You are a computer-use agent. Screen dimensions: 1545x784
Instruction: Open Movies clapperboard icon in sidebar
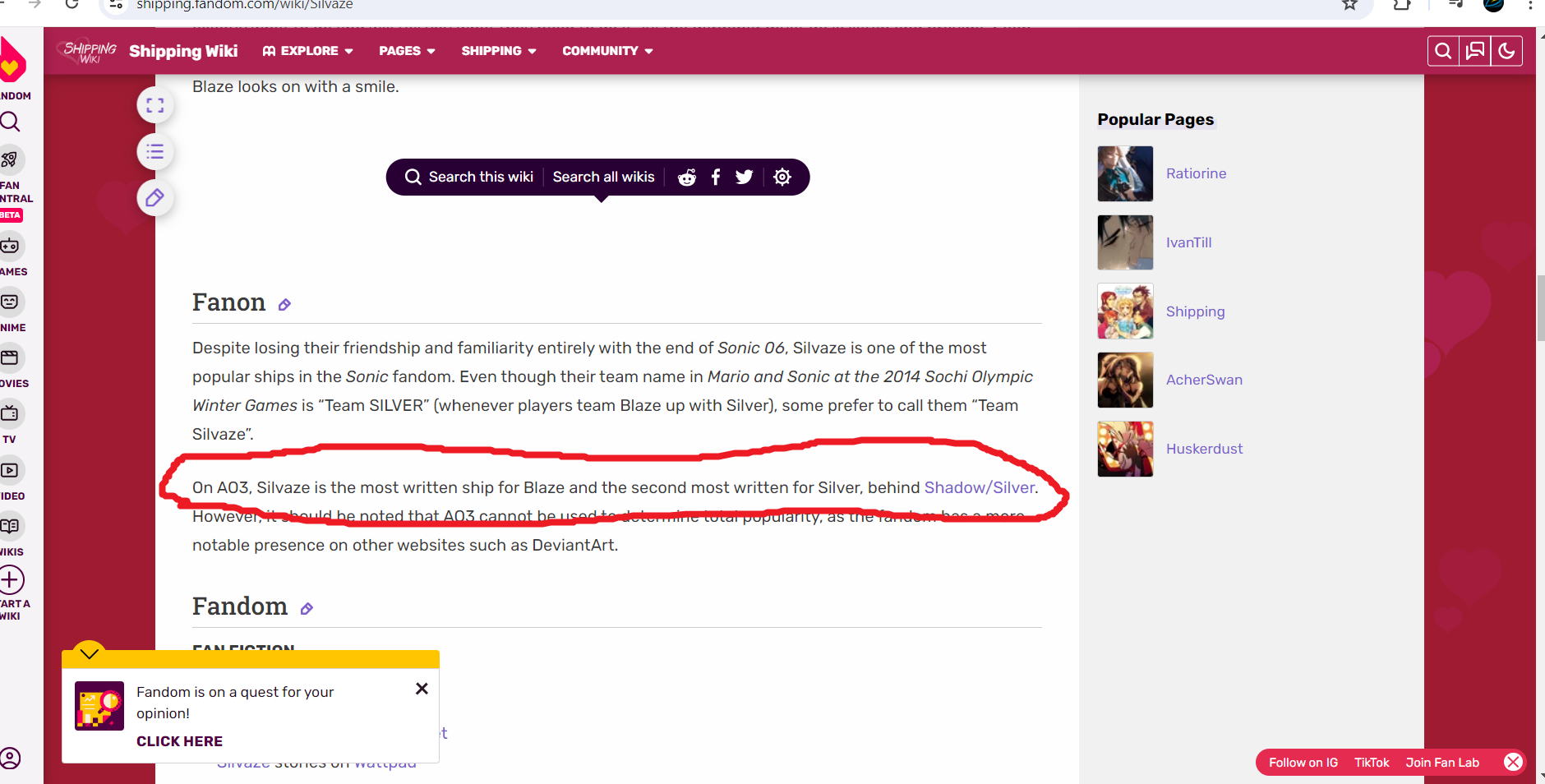[10, 357]
